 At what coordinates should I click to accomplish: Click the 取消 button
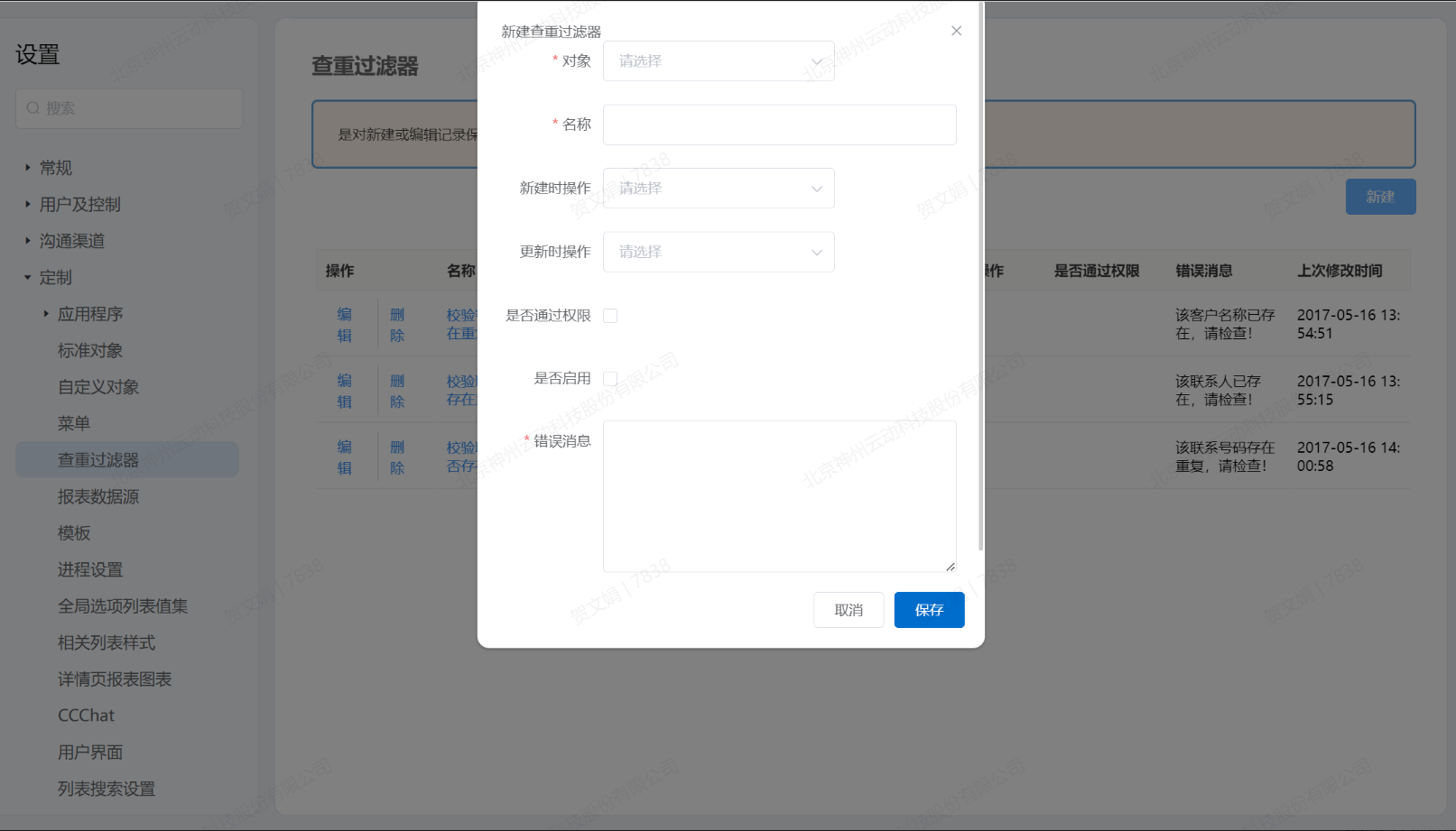(x=848, y=610)
